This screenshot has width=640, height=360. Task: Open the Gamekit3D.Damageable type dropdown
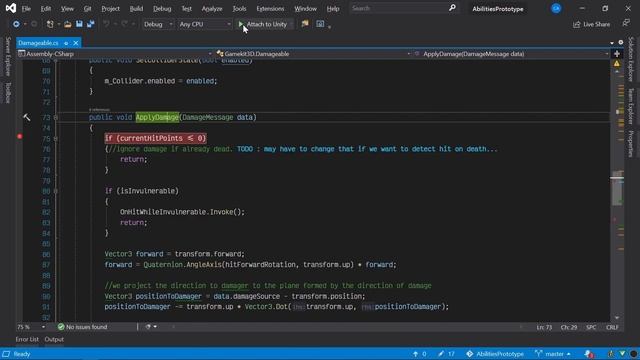313,54
